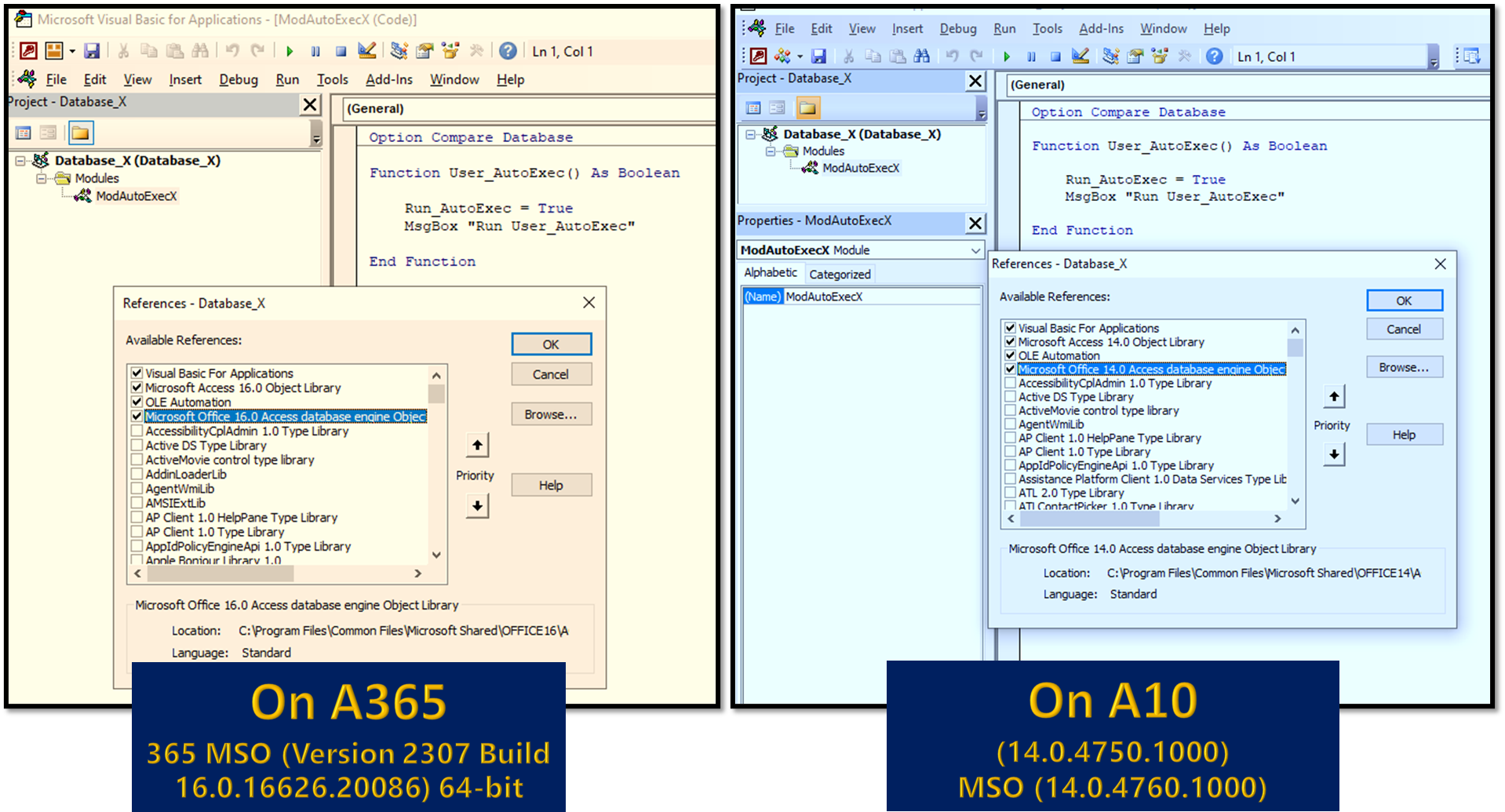Toggle Design Mode icon in A10 toolbar

pos(1080,56)
